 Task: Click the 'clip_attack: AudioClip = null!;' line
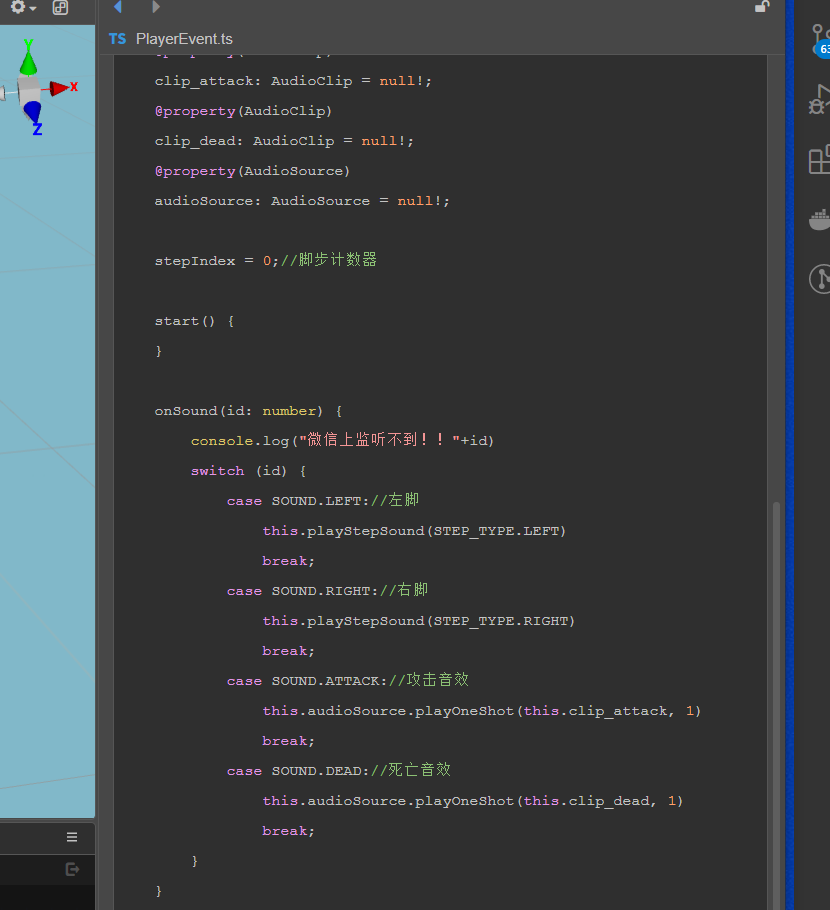[x=293, y=81]
